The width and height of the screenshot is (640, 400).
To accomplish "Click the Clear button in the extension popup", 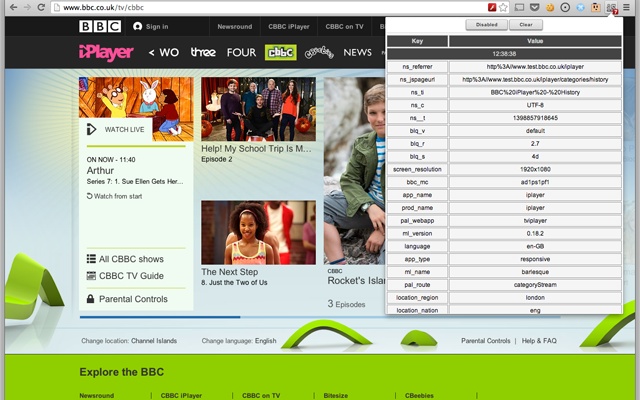I will [526, 25].
